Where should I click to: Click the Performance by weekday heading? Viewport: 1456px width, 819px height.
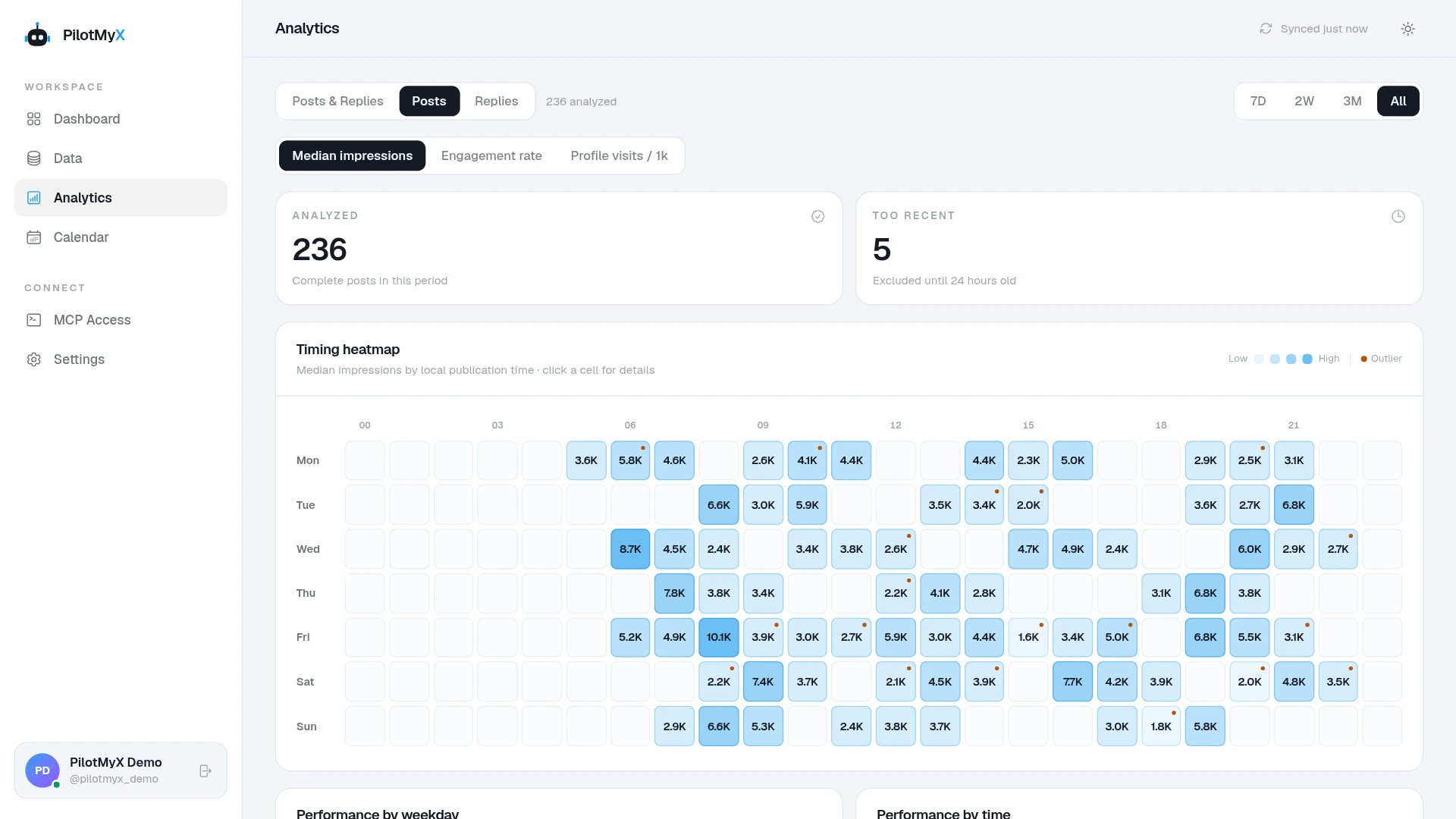tap(378, 814)
